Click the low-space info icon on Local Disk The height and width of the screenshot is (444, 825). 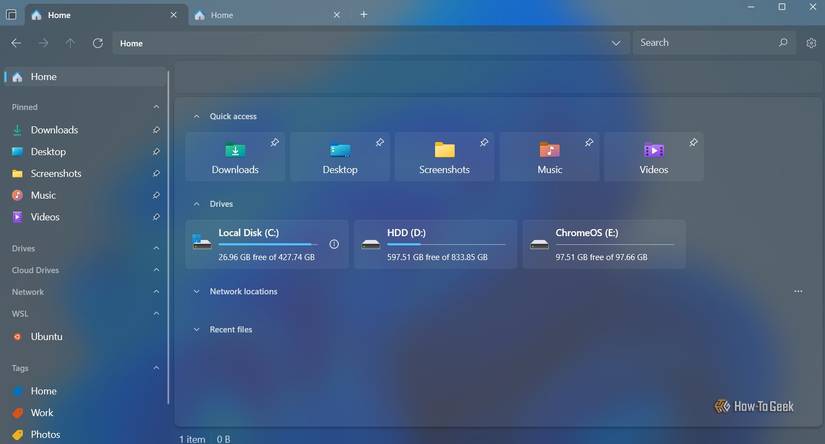(x=334, y=244)
